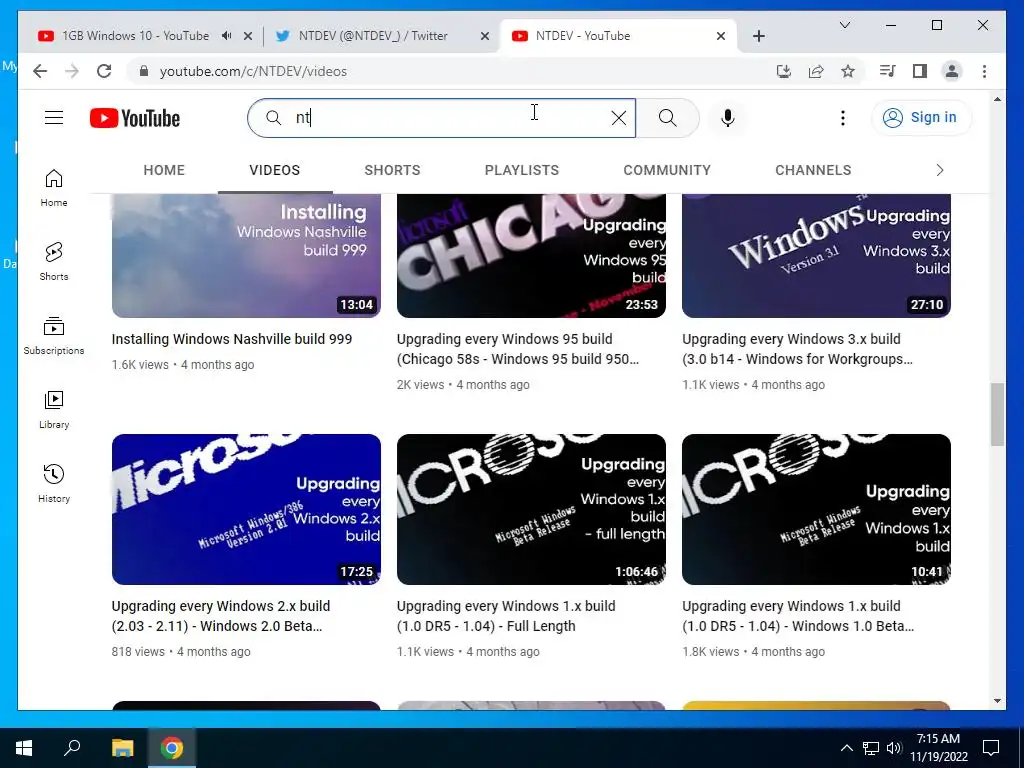Open History in left sidebar
Image resolution: width=1024 pixels, height=768 pixels.
pyautogui.click(x=54, y=484)
